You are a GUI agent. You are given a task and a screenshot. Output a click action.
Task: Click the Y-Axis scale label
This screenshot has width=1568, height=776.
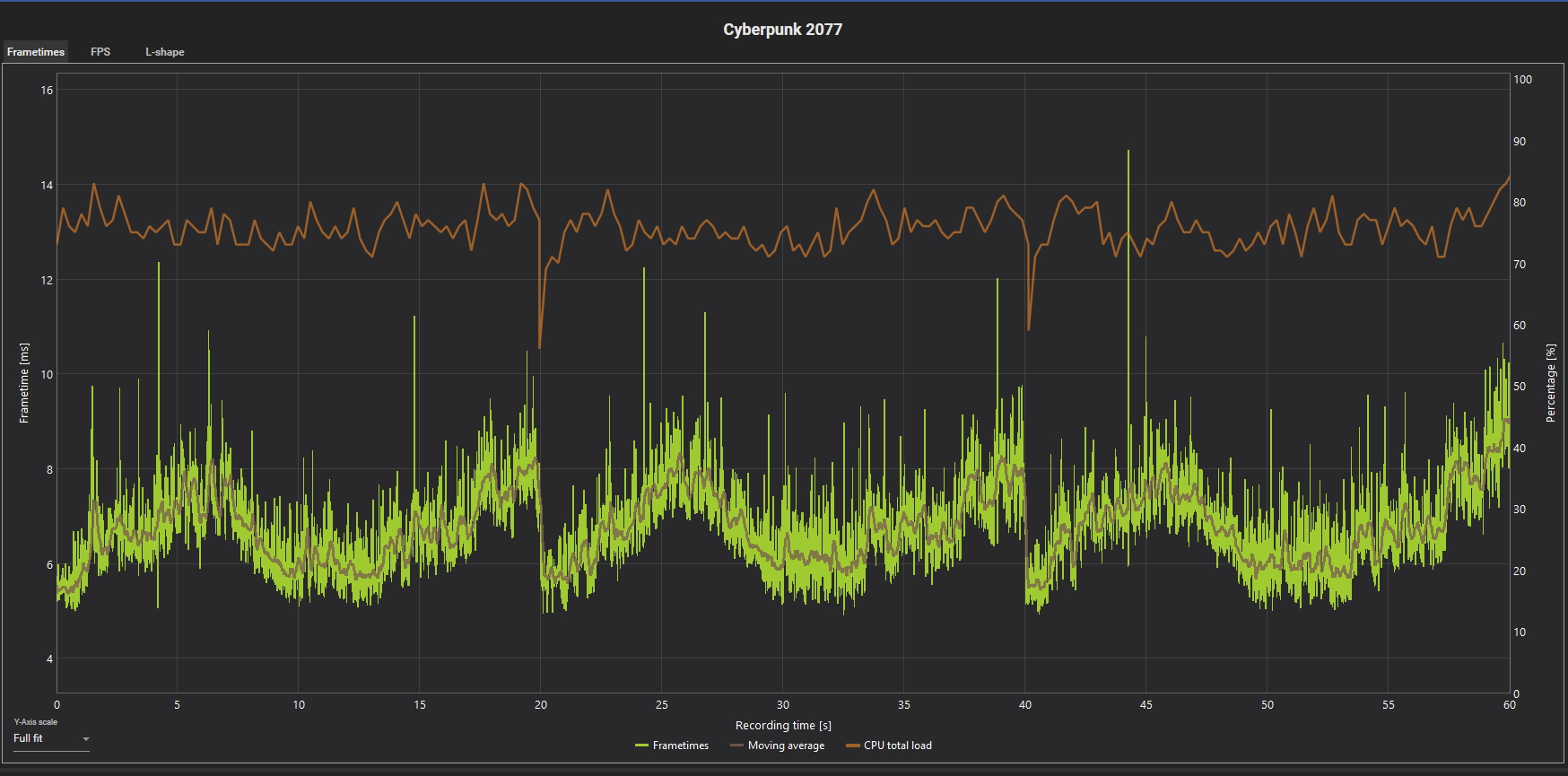(36, 722)
